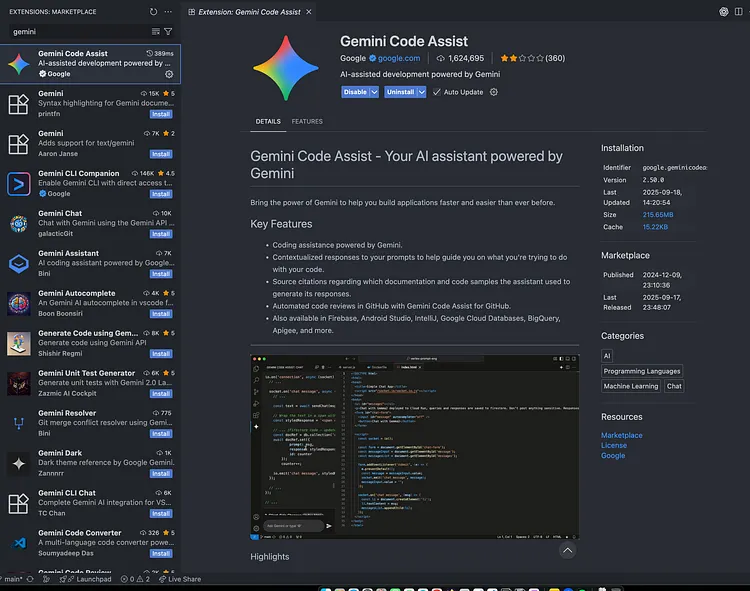Screen dimensions: 750x591
Task: Select the Gemini Code Converter list entry
Action: pos(90,543)
